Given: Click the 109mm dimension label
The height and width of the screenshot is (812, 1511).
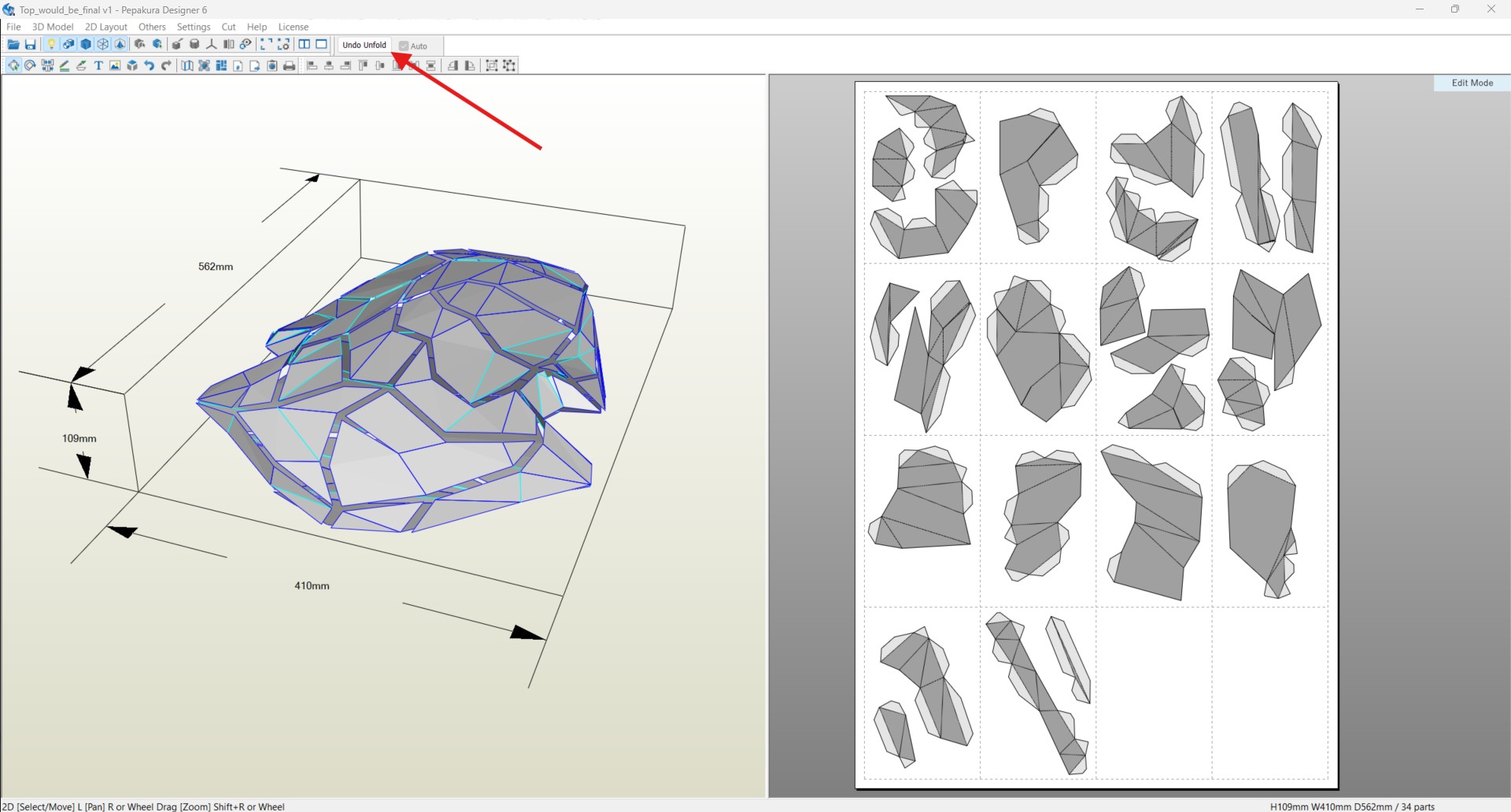Looking at the screenshot, I should (79, 438).
